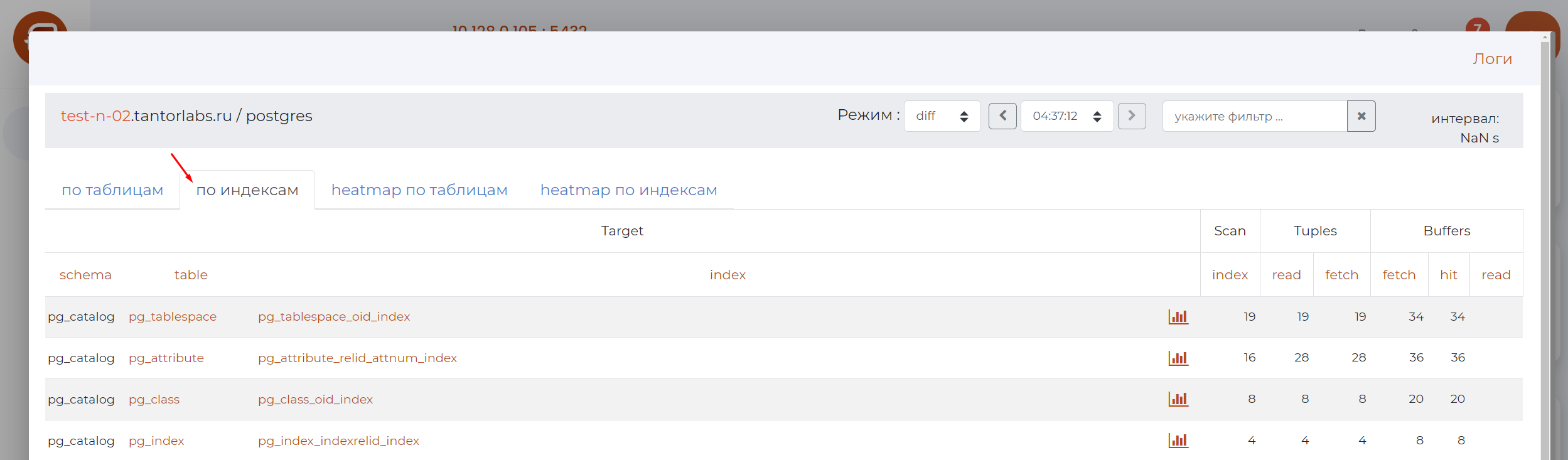This screenshot has height=460, width=1568.
Task: Clear the filter with the X button
Action: [1361, 116]
